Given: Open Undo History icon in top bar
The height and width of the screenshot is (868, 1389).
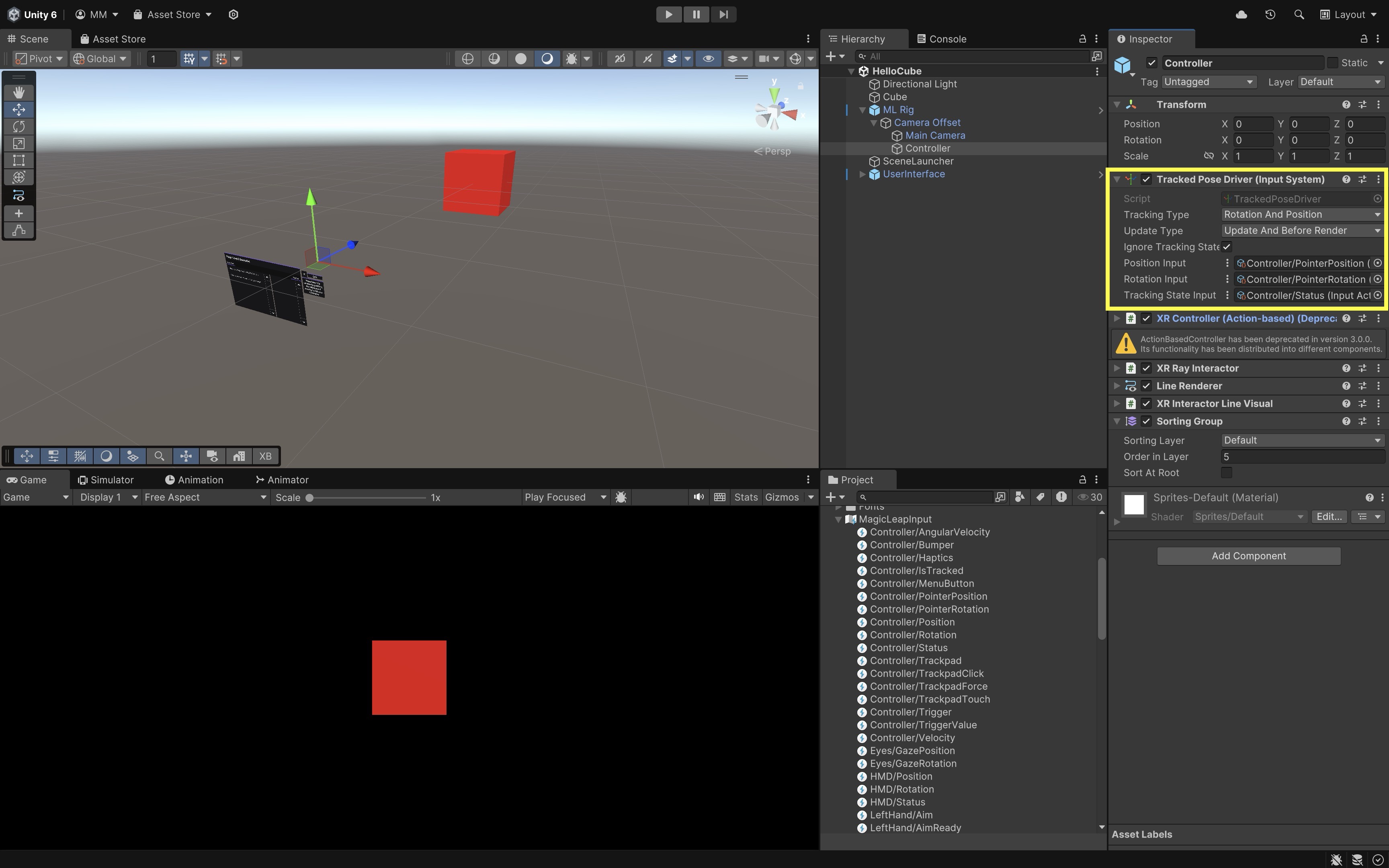Looking at the screenshot, I should pos(1270,14).
